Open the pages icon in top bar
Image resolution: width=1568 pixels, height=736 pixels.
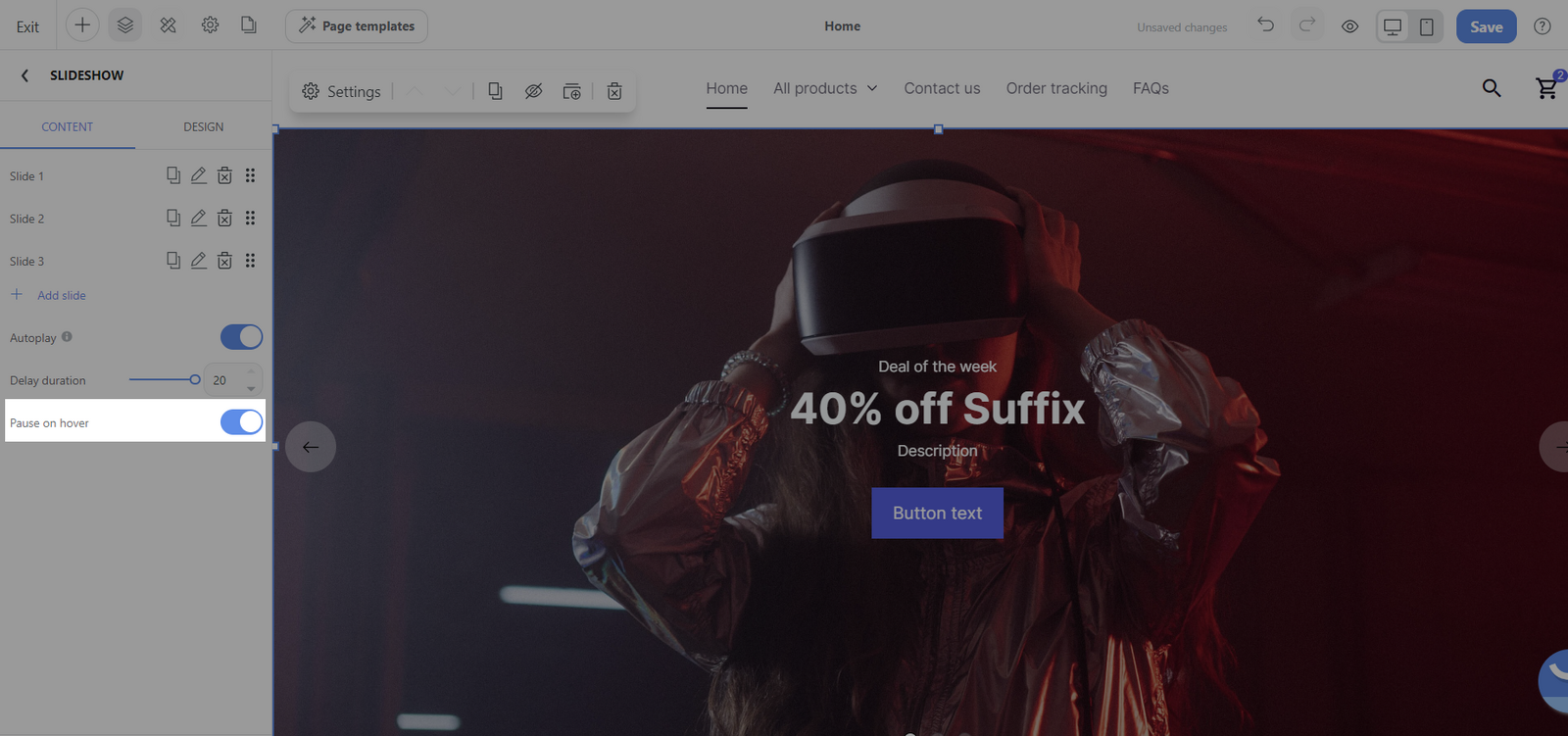click(x=249, y=25)
